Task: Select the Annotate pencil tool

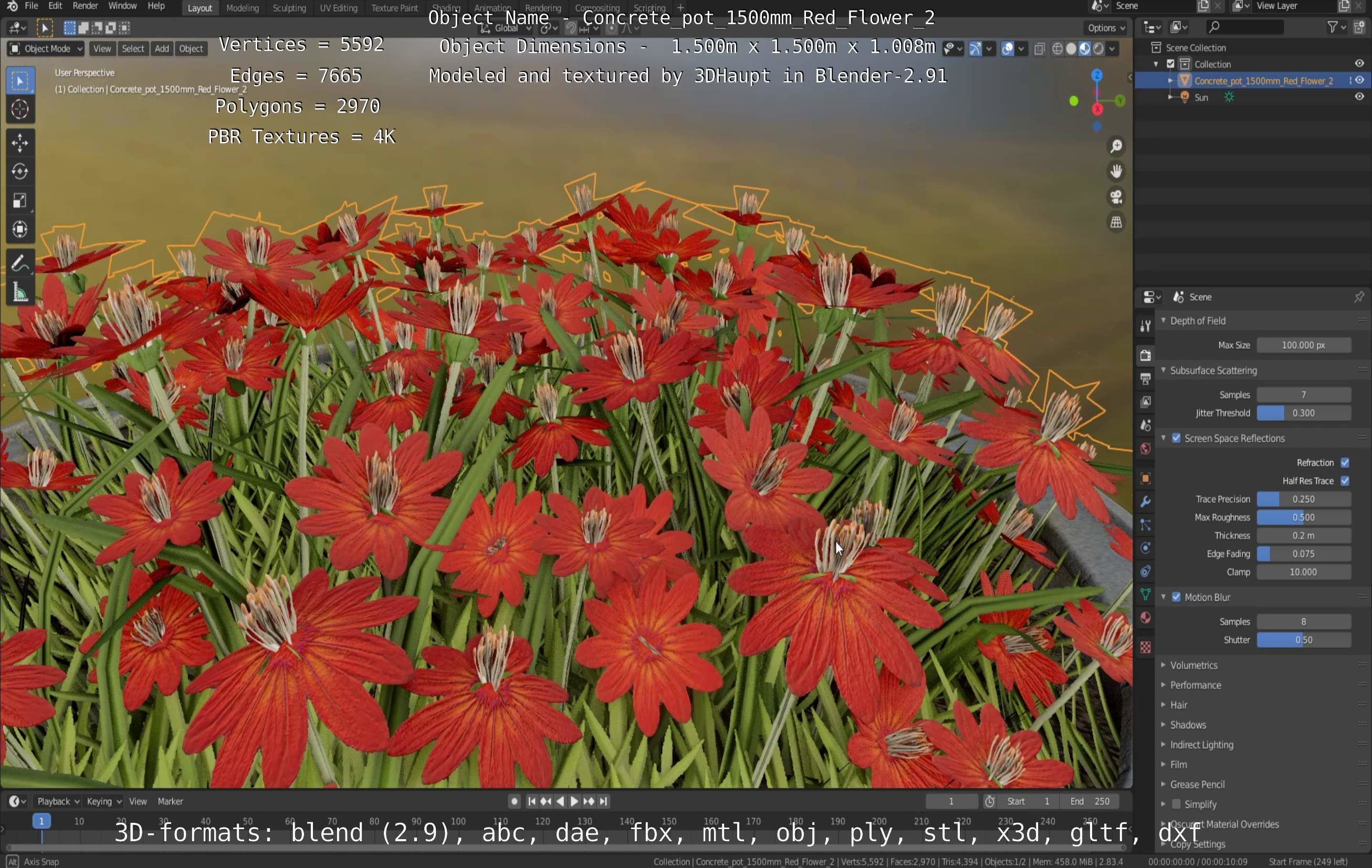Action: point(20,263)
